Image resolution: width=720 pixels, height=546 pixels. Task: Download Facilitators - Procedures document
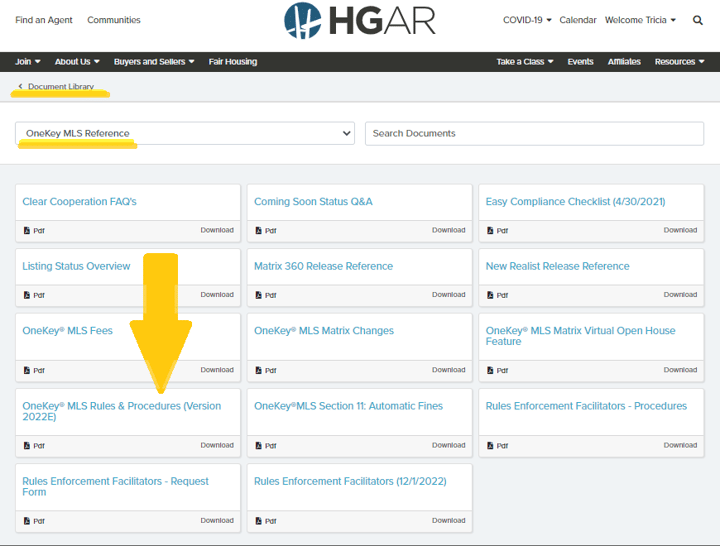(680, 445)
